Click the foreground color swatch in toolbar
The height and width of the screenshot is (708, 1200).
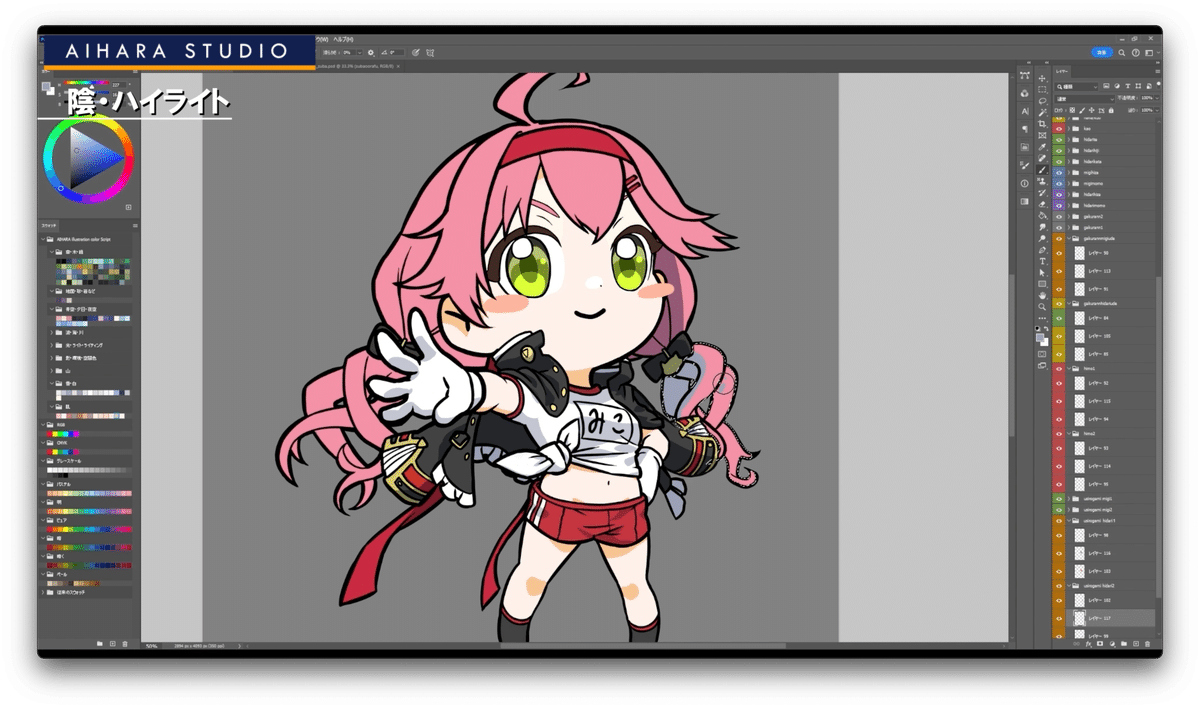(x=1040, y=337)
